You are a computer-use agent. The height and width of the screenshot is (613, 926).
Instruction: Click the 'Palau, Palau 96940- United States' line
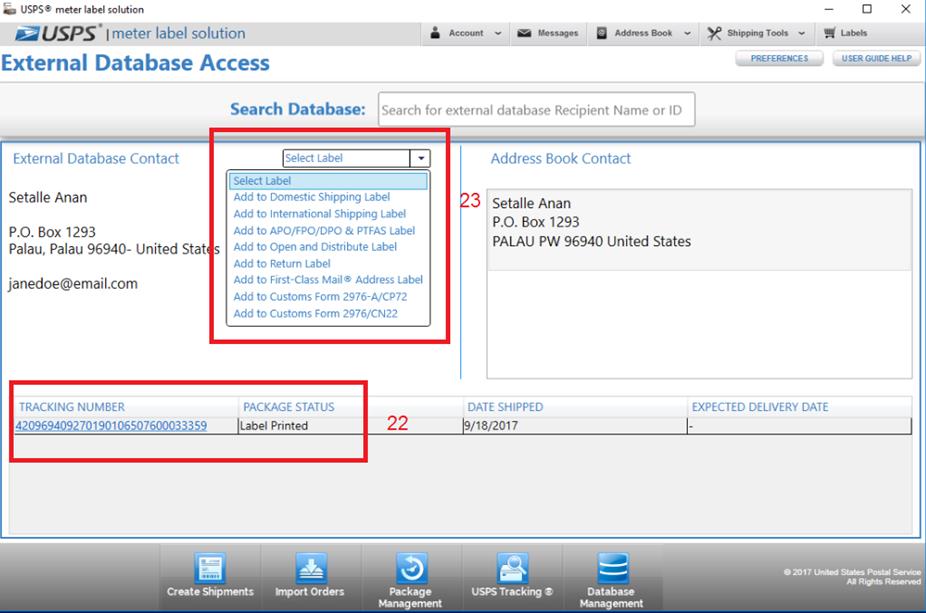tap(114, 249)
